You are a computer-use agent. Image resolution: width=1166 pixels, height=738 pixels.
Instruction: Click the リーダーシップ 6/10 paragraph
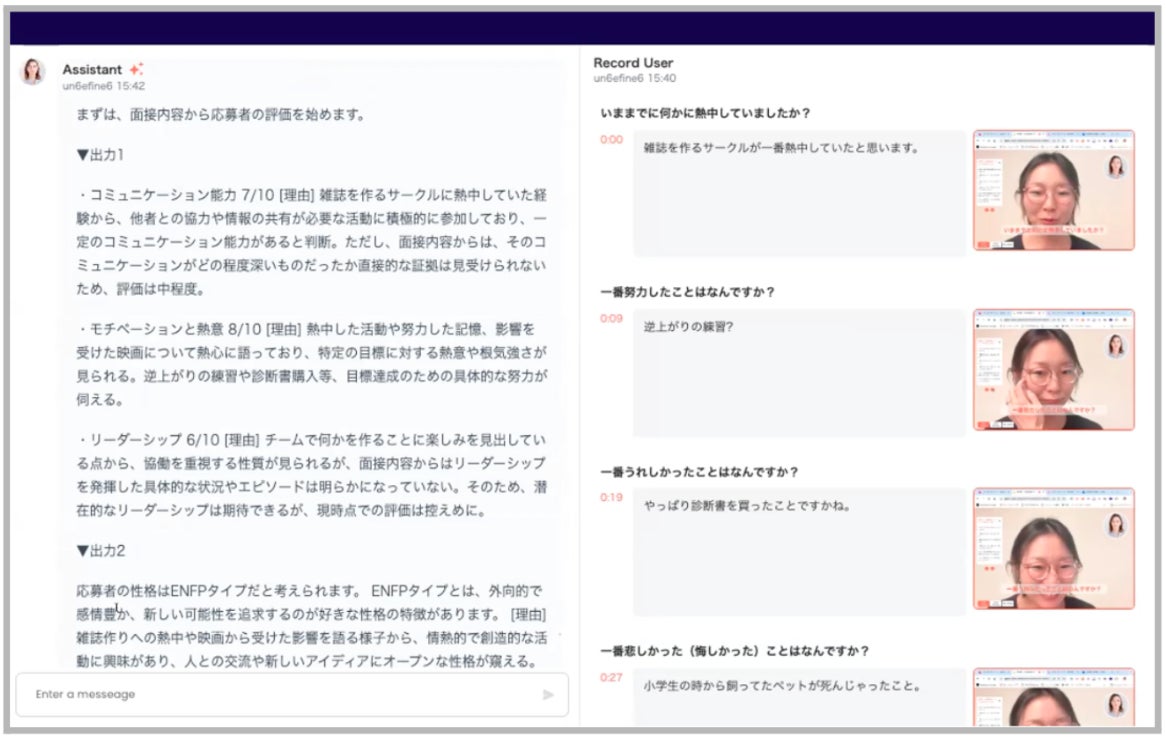point(312,475)
